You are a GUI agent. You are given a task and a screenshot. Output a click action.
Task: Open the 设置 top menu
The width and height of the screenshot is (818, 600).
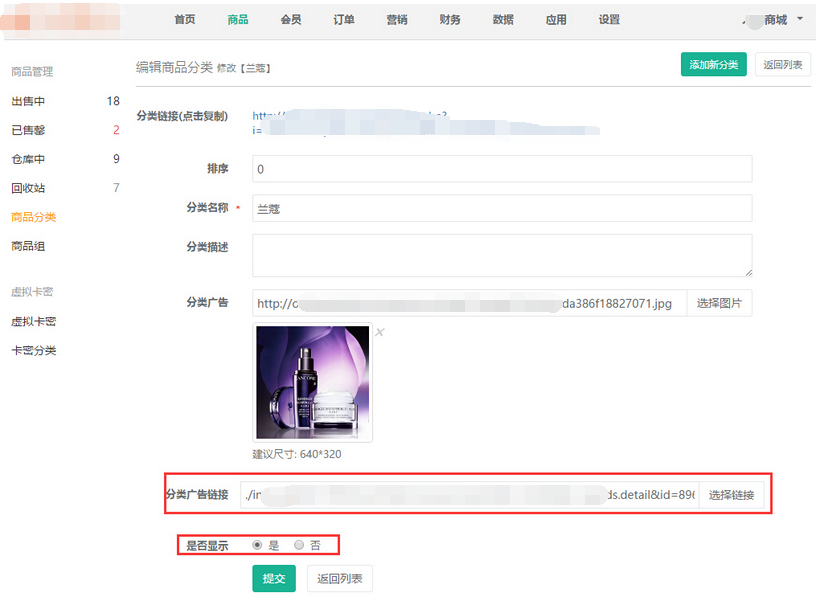click(609, 20)
